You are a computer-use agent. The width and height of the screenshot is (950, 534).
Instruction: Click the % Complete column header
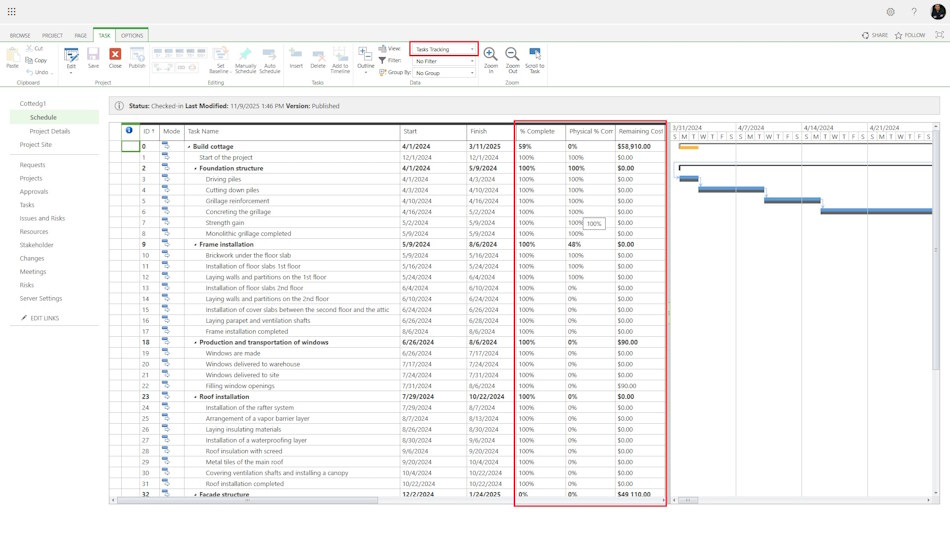point(540,131)
